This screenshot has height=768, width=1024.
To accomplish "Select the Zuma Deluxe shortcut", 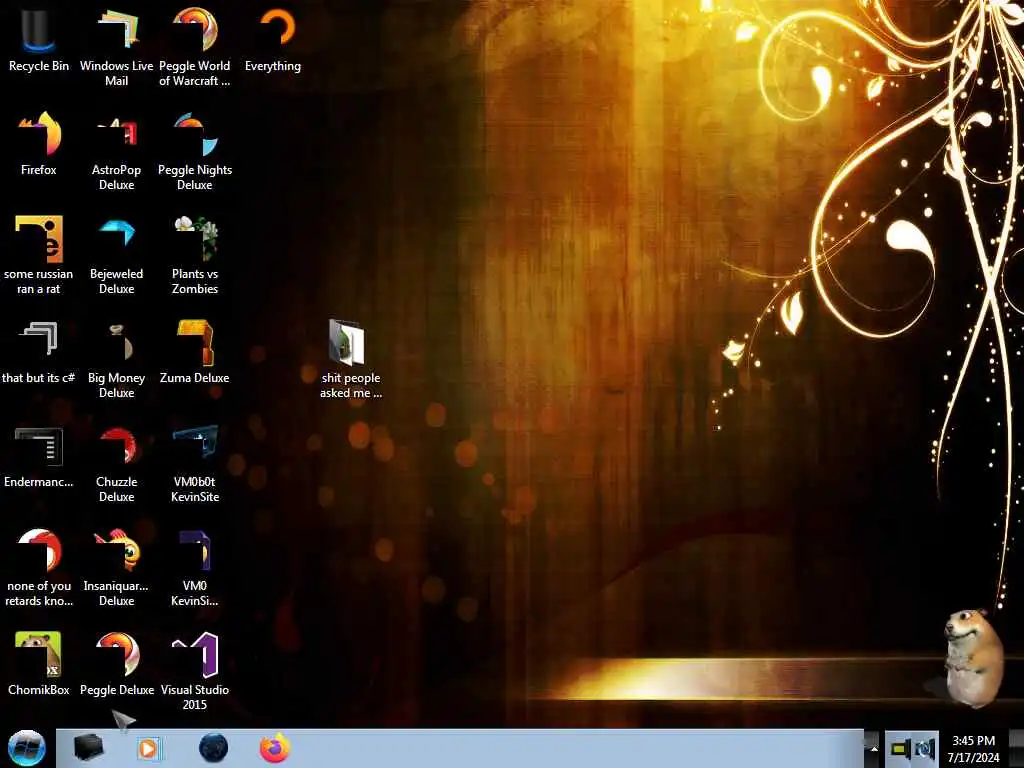I will pyautogui.click(x=195, y=353).
